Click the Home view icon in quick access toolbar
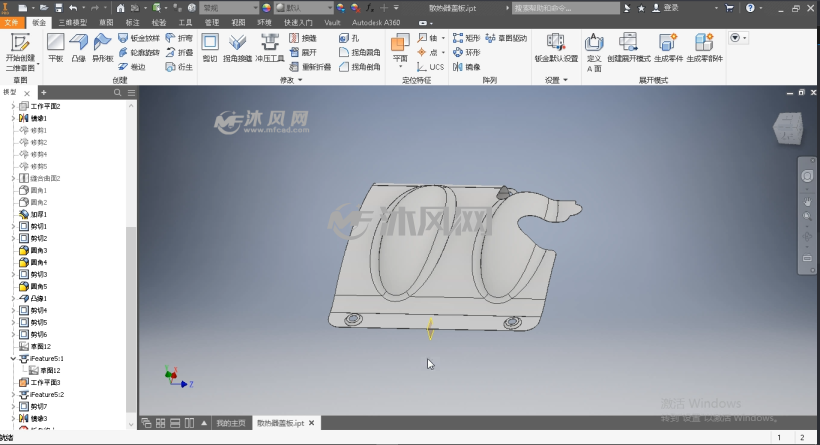Screen dimensions: 820x445 [x=121, y=8]
